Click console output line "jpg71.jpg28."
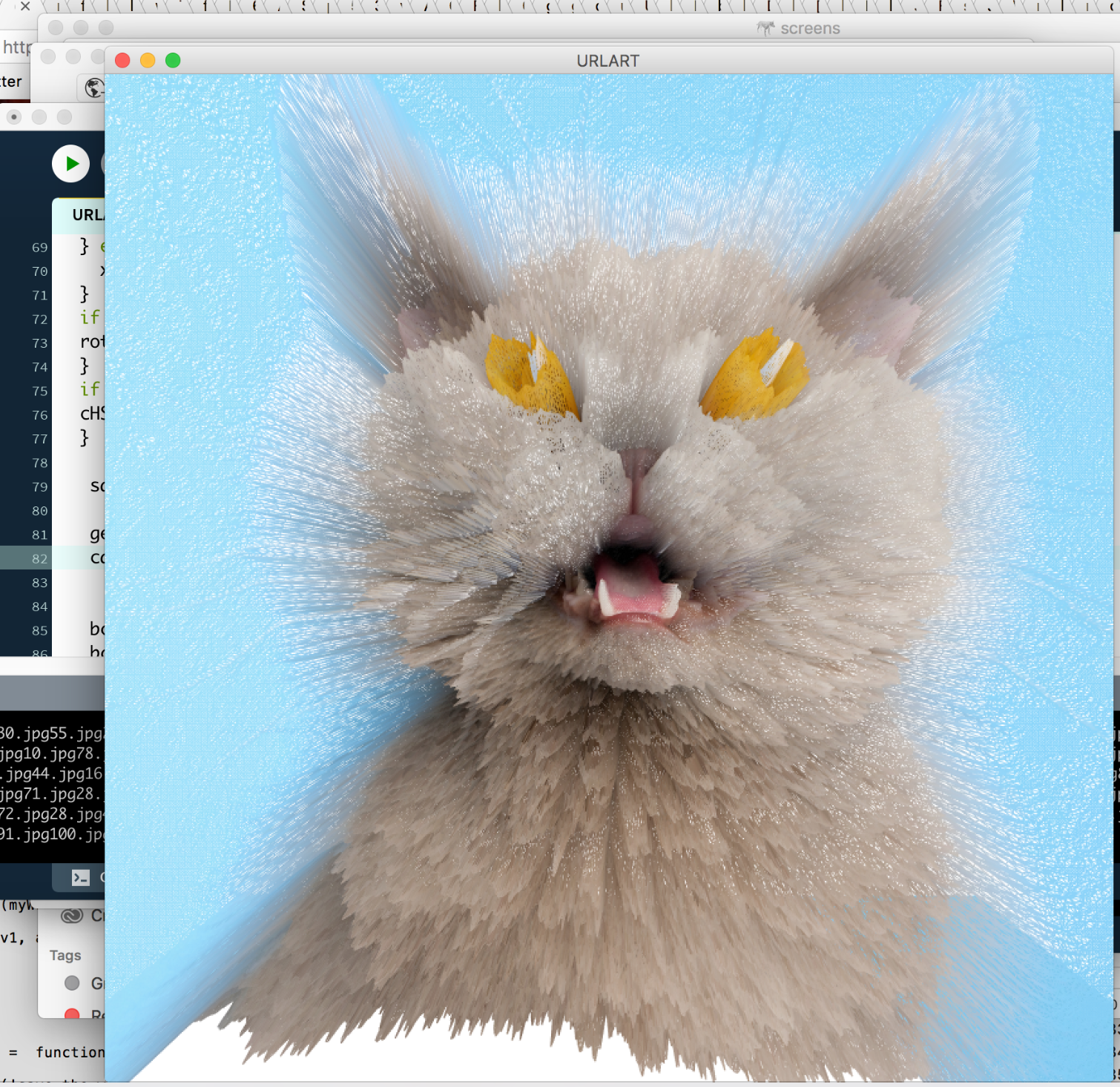This screenshot has width=1120, height=1087. [x=52, y=793]
